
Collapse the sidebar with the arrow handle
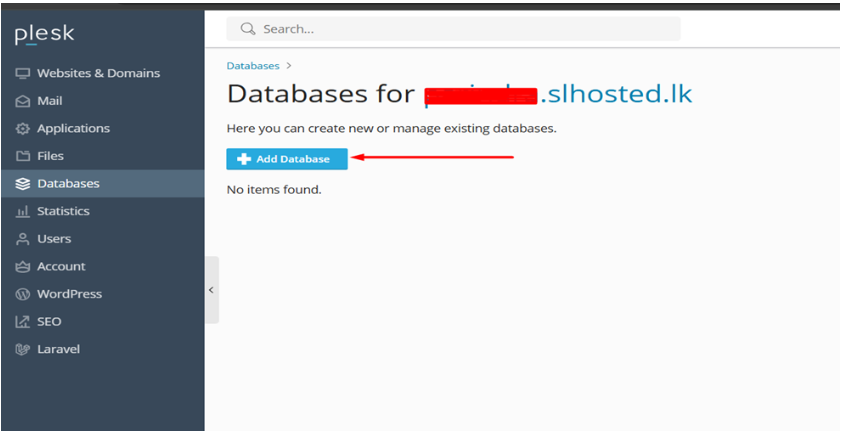click(x=211, y=290)
